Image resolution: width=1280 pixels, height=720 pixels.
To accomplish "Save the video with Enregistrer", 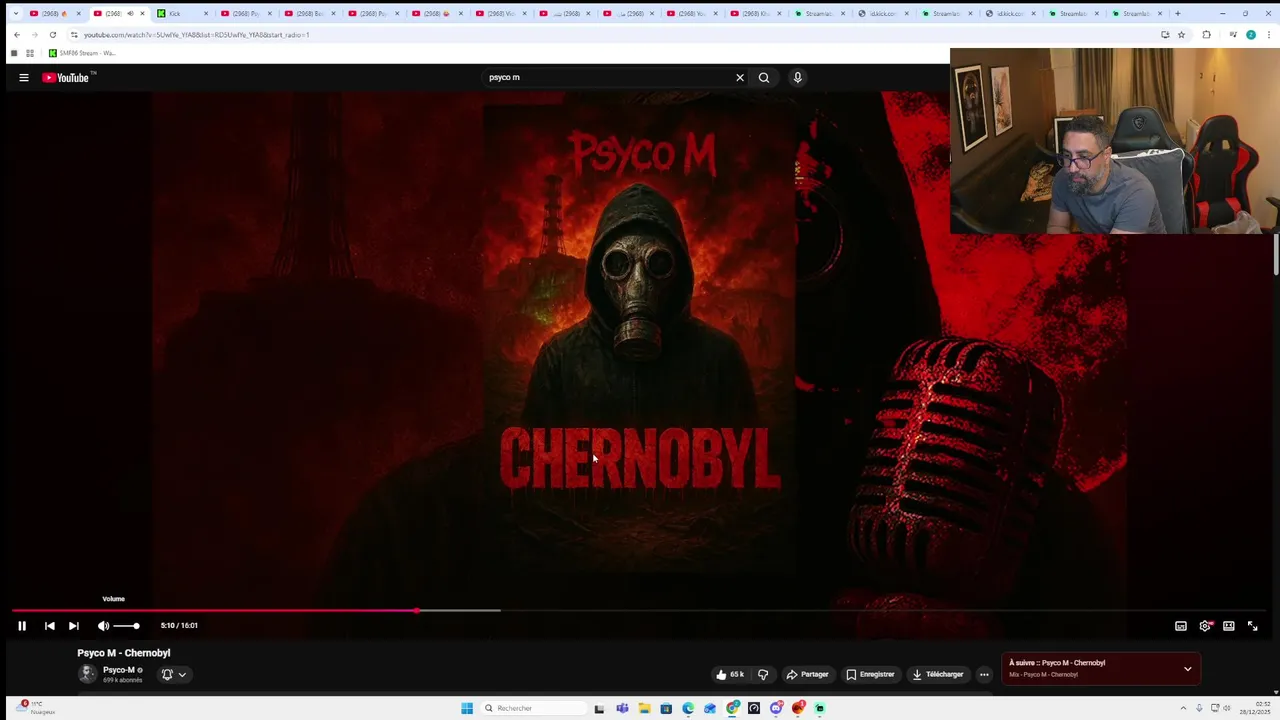I will (870, 674).
